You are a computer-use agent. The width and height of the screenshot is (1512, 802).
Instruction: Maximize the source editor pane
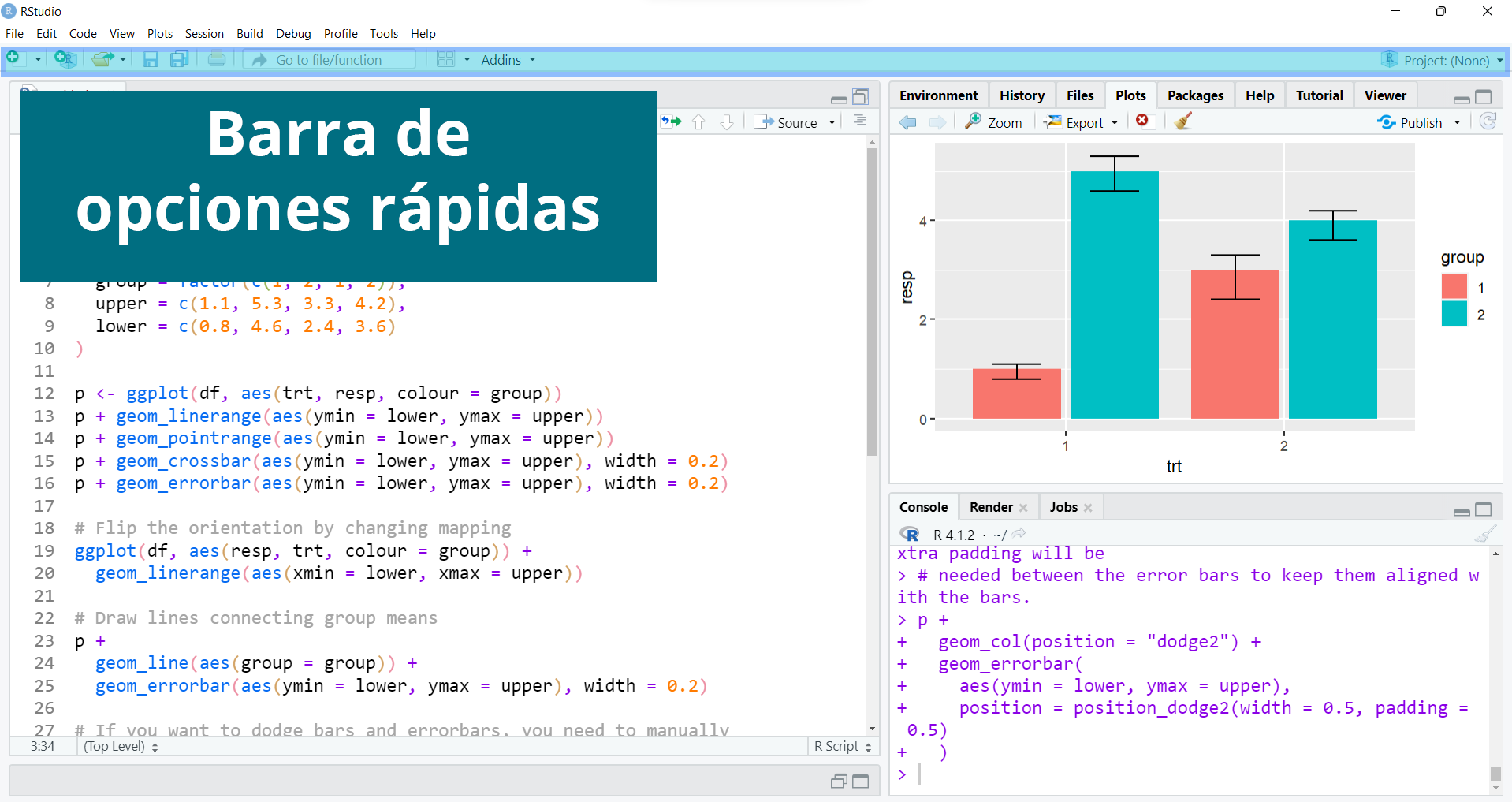(x=861, y=96)
